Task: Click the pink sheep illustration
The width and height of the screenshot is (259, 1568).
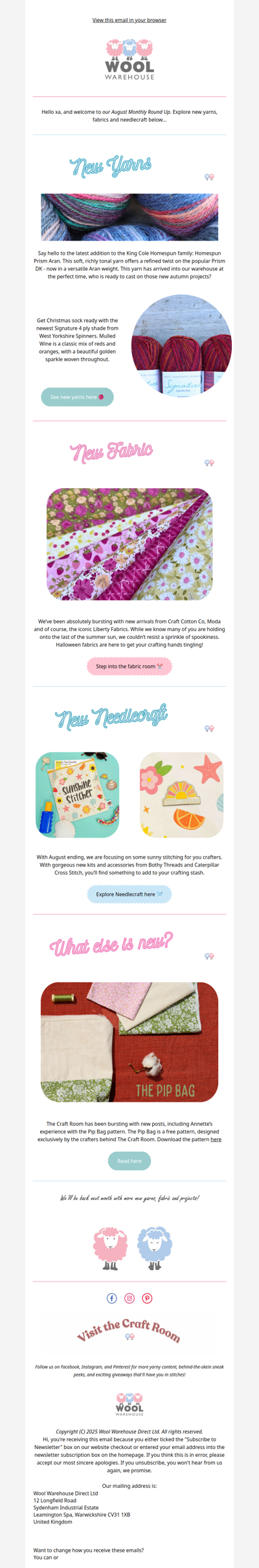Action: (x=110, y=1247)
